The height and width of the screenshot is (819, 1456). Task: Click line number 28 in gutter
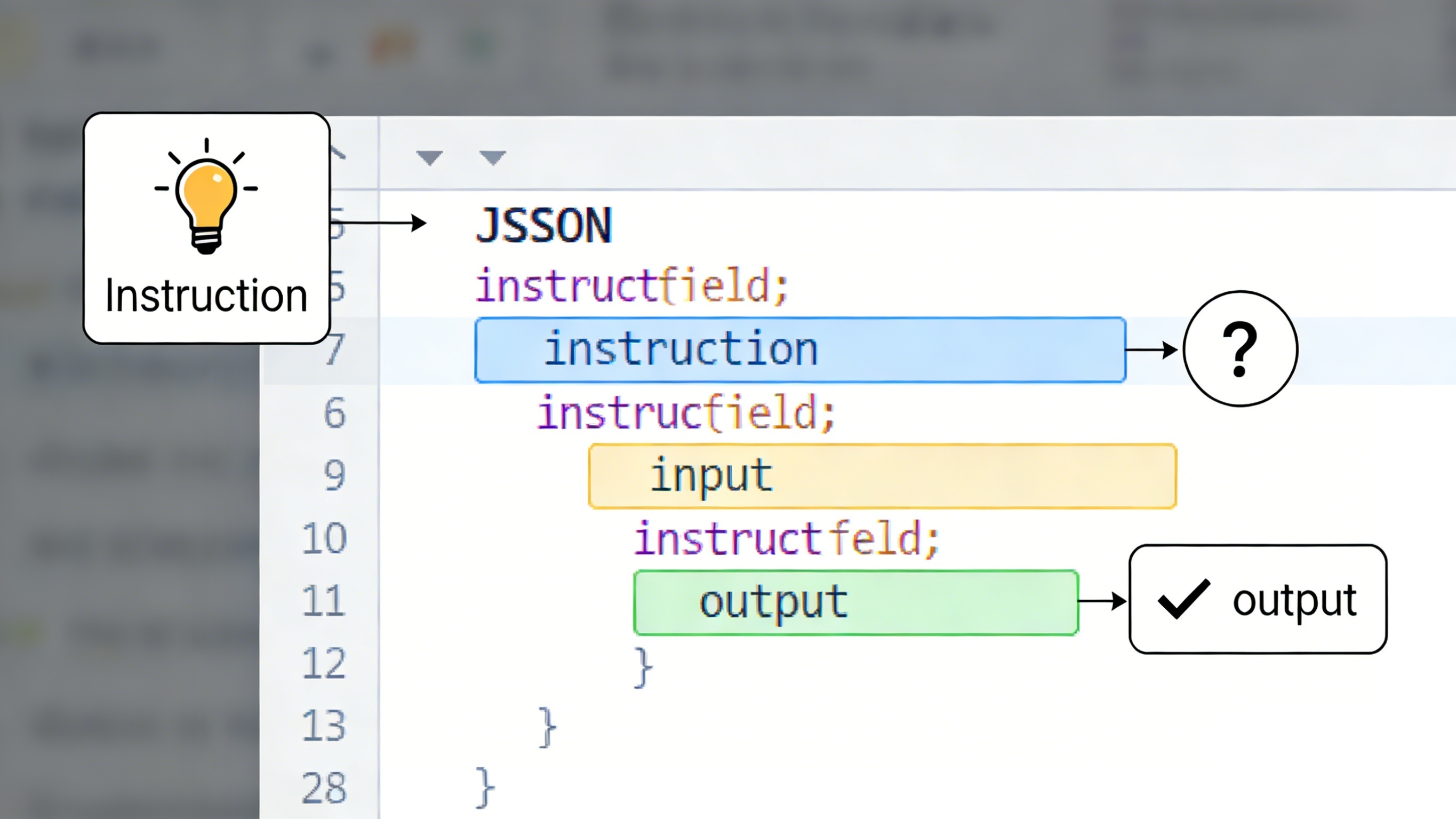[323, 788]
